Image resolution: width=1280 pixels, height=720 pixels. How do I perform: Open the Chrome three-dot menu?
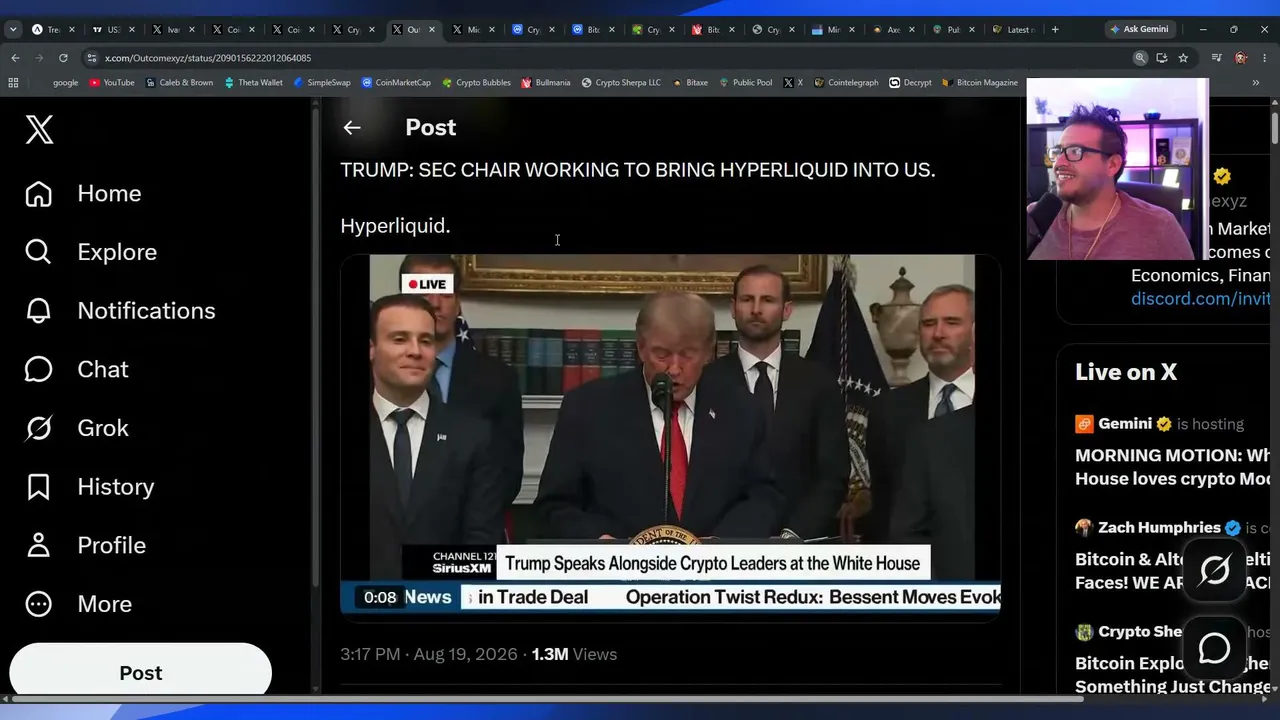coord(1265,58)
